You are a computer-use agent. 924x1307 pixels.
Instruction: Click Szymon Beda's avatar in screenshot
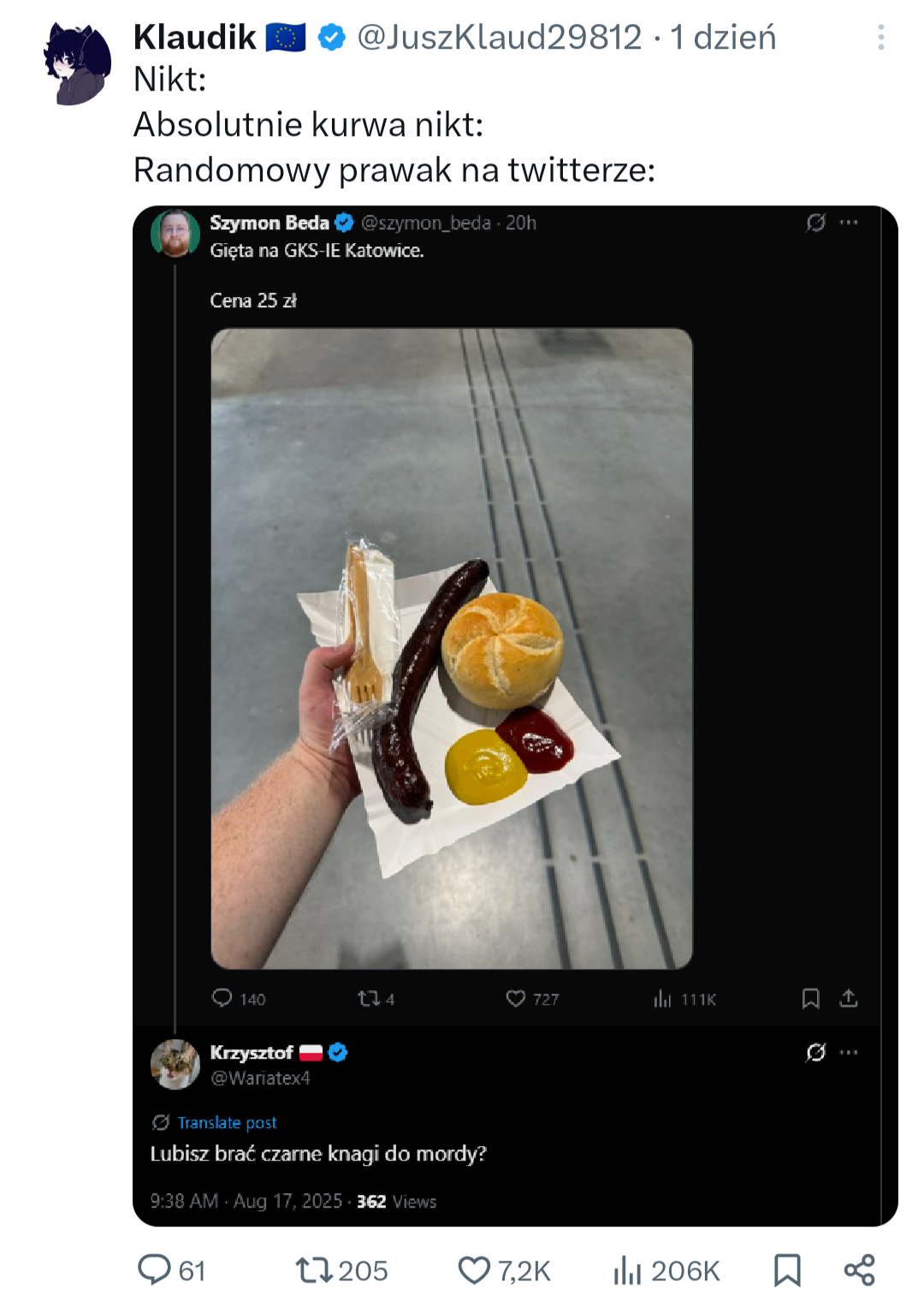tap(175, 233)
